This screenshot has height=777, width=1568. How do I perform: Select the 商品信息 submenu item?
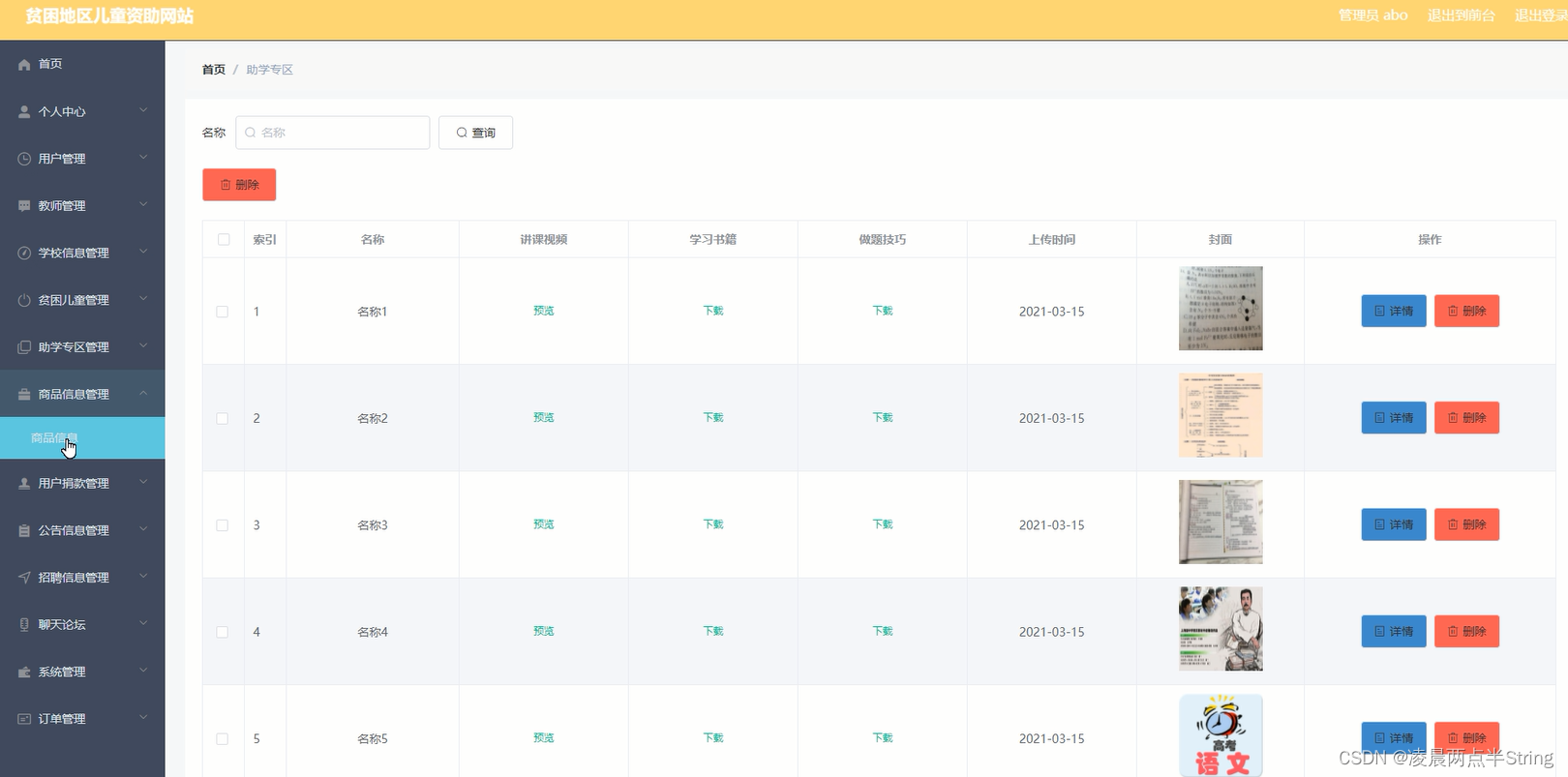coord(82,438)
